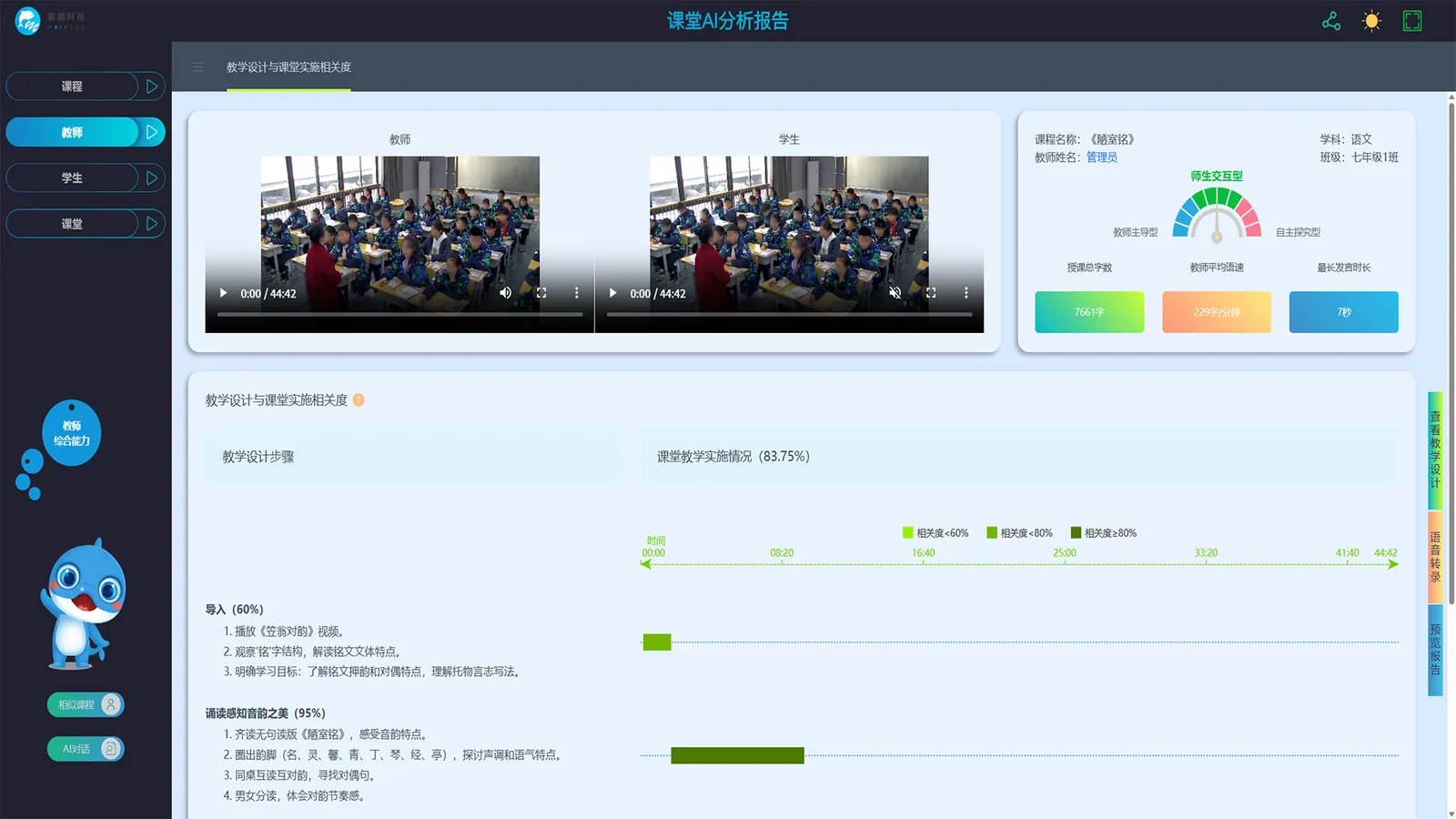Image resolution: width=1456 pixels, height=819 pixels.
Task: Click the page vertical scrollbar
Action: tap(1451, 355)
